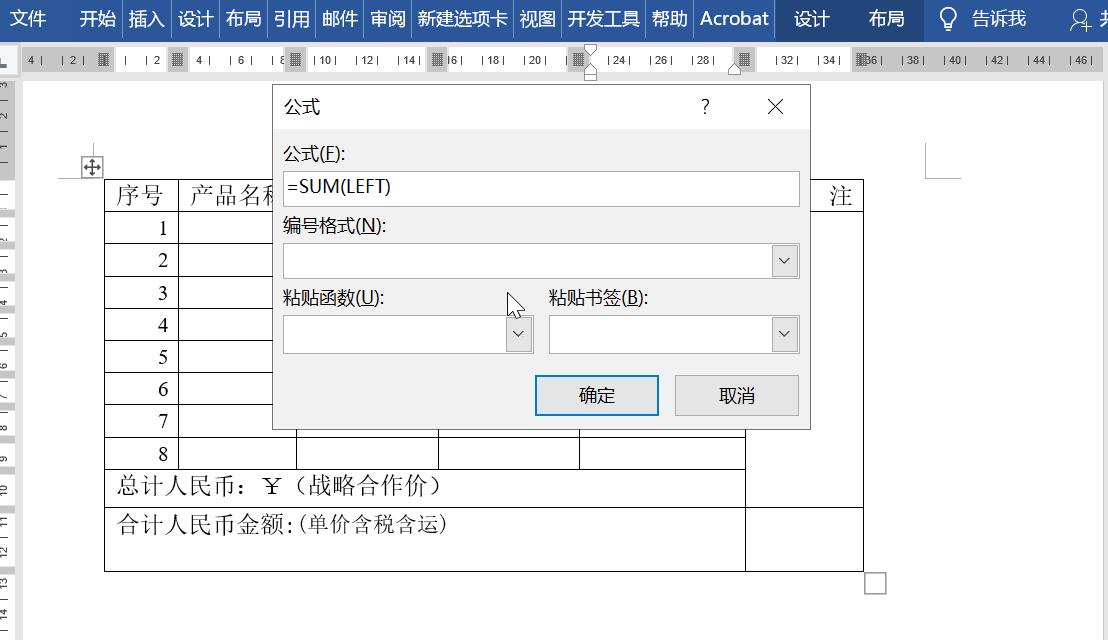Click inside the =SUM(LEFT) formula field
1108x640 pixels.
(540, 189)
